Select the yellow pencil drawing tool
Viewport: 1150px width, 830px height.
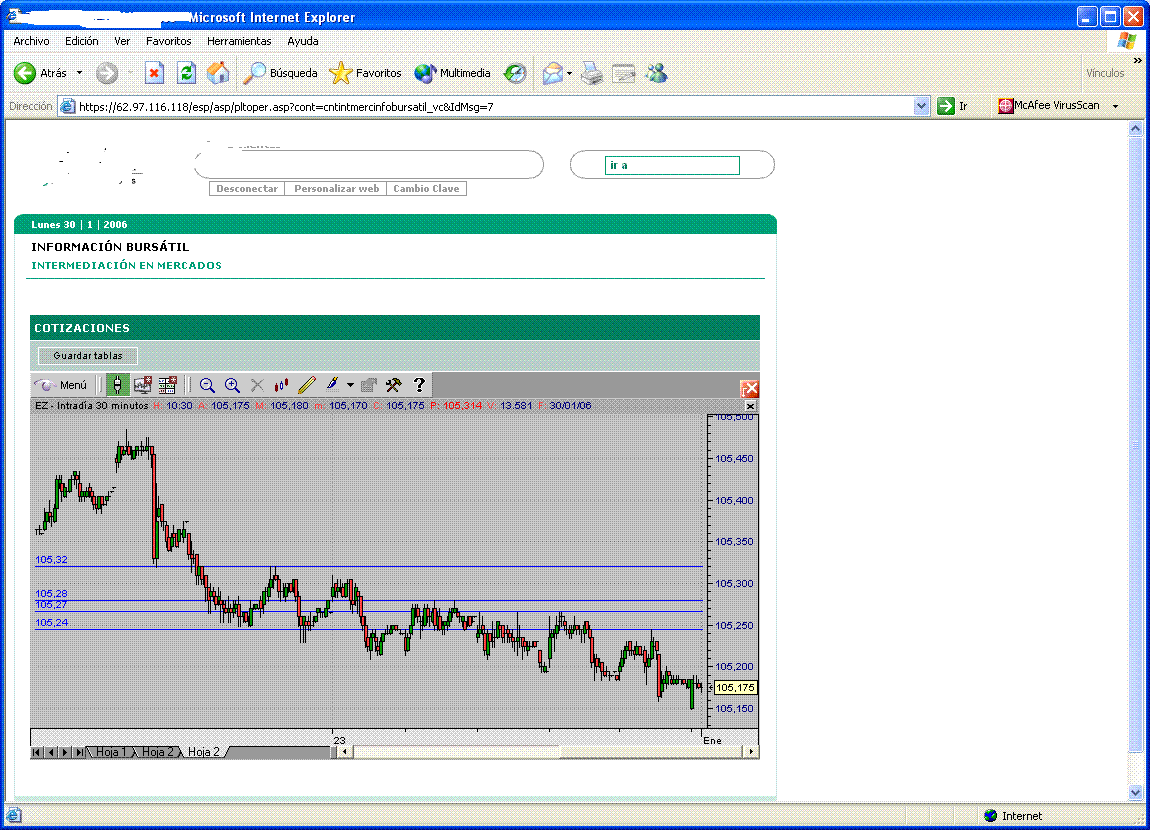[307, 385]
